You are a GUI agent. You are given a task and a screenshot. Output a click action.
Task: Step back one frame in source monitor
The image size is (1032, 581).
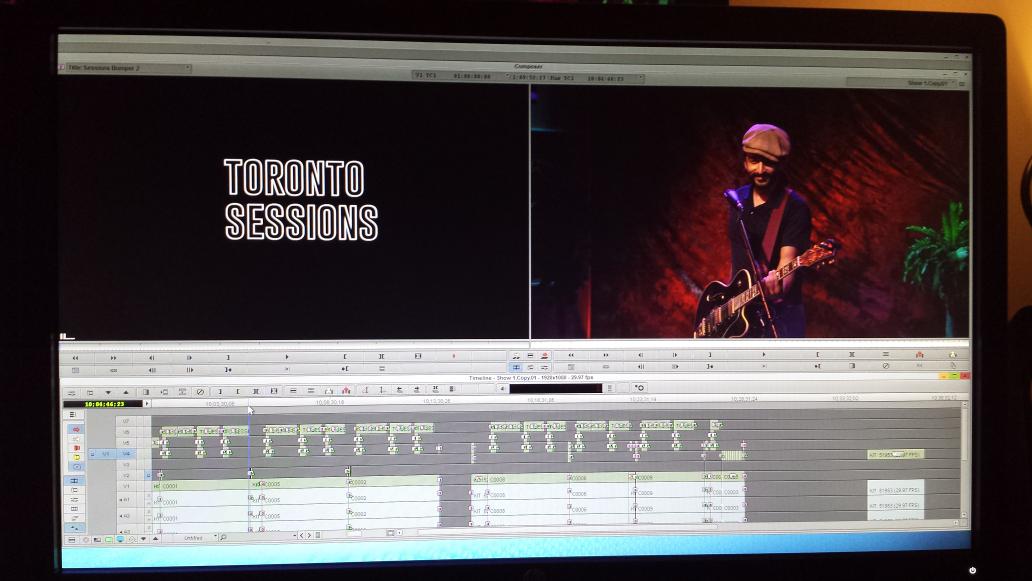click(151, 357)
